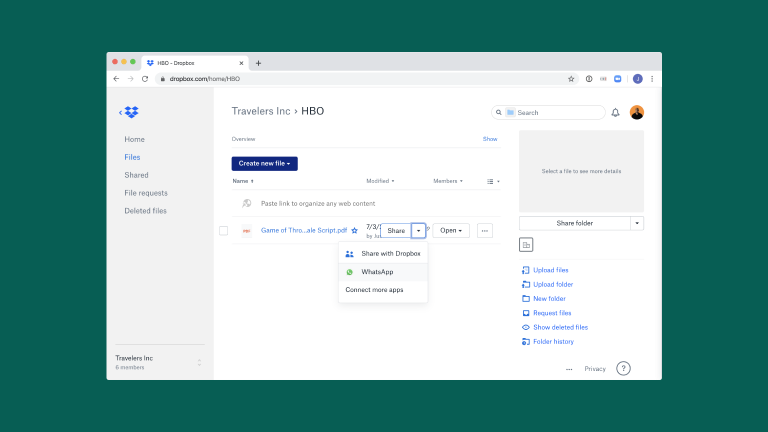Click Connect more apps in the menu
Image resolution: width=768 pixels, height=432 pixels.
374,290
